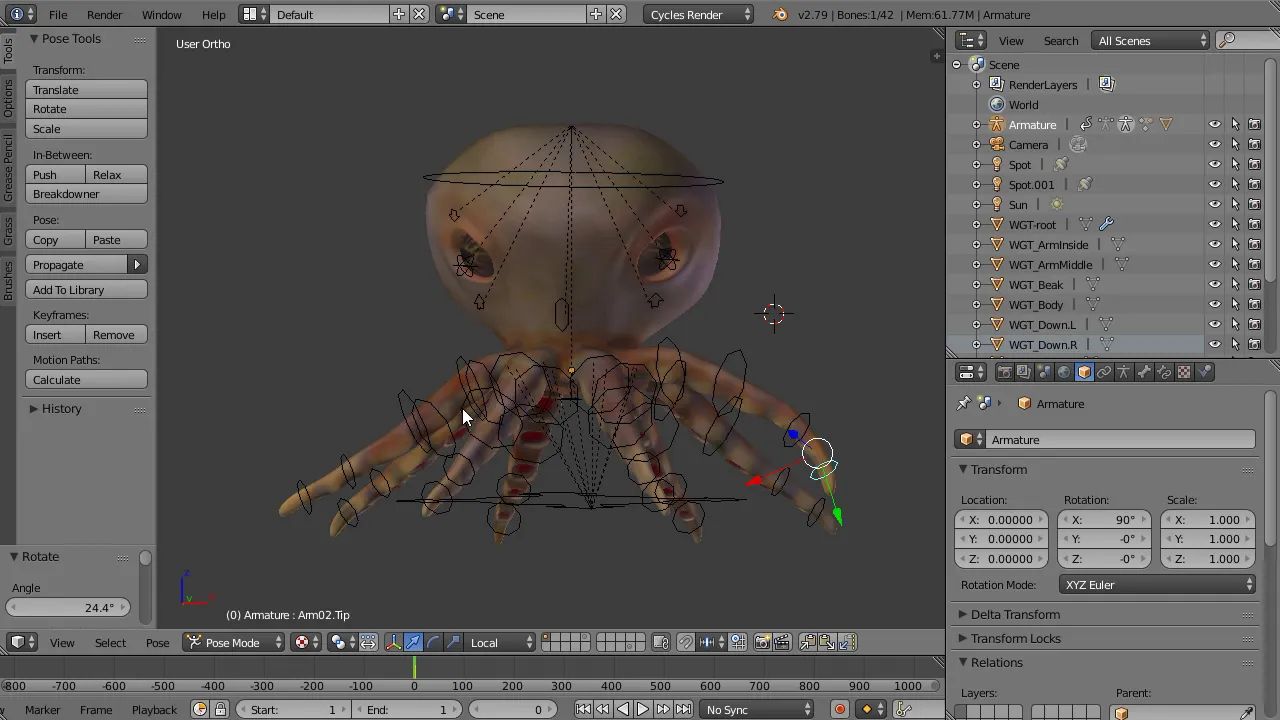Open the Constraints properties tab
Screen dimensions: 1280x720
1104,372
